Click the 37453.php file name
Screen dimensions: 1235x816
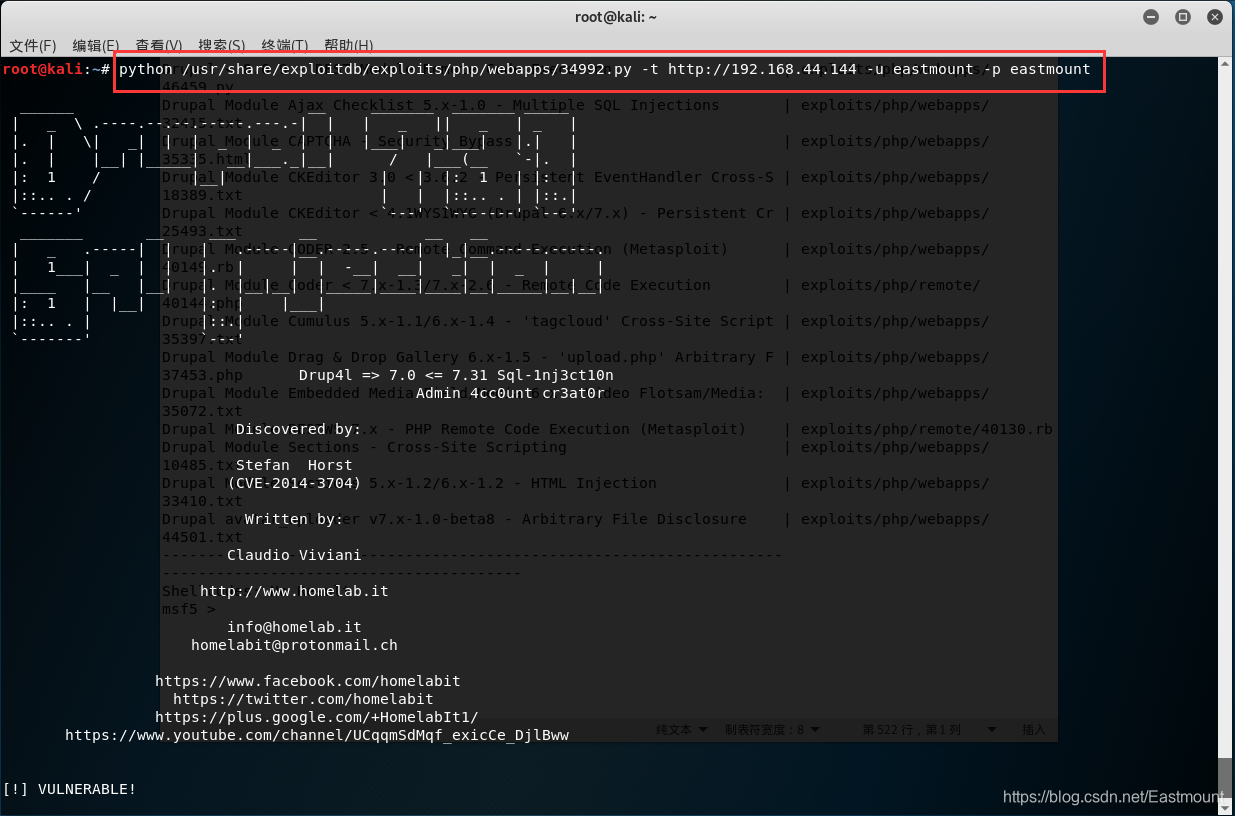point(202,375)
